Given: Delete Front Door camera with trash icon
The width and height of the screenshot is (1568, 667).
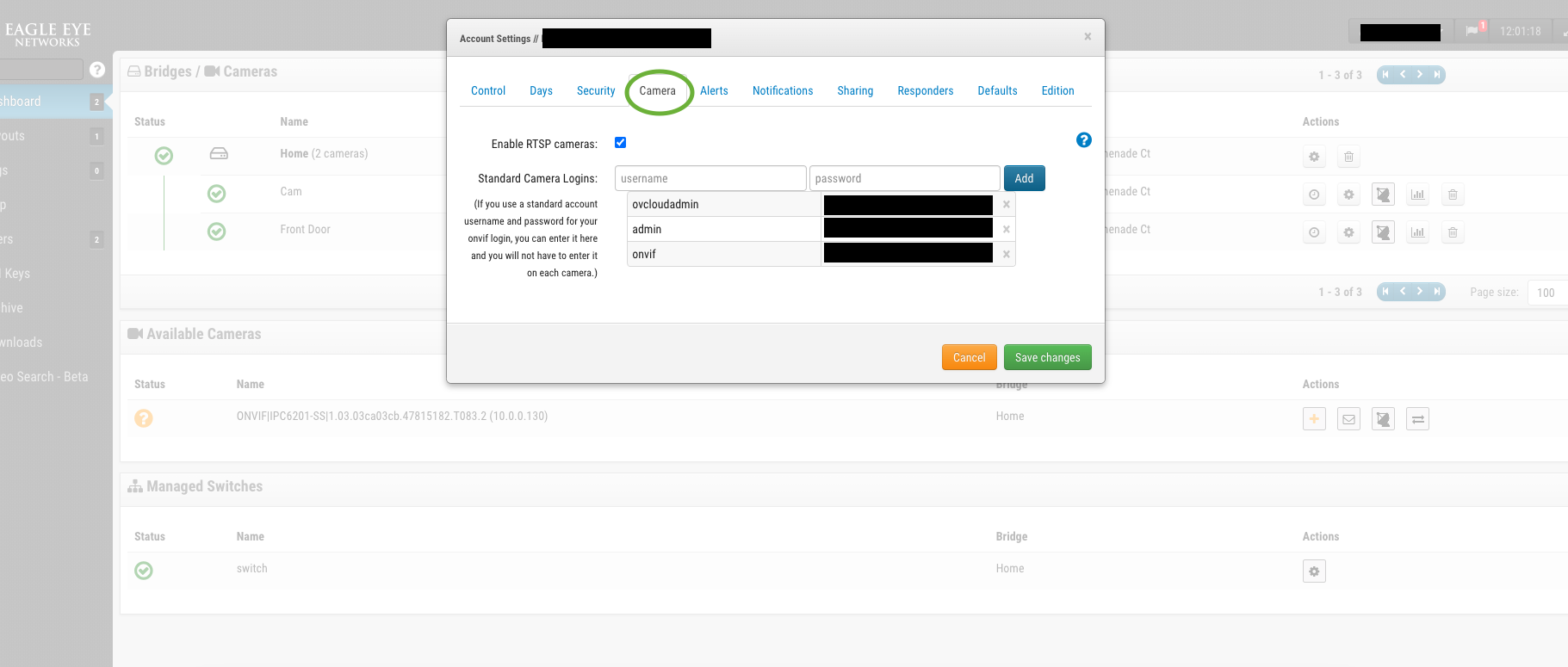Looking at the screenshot, I should point(1453,232).
